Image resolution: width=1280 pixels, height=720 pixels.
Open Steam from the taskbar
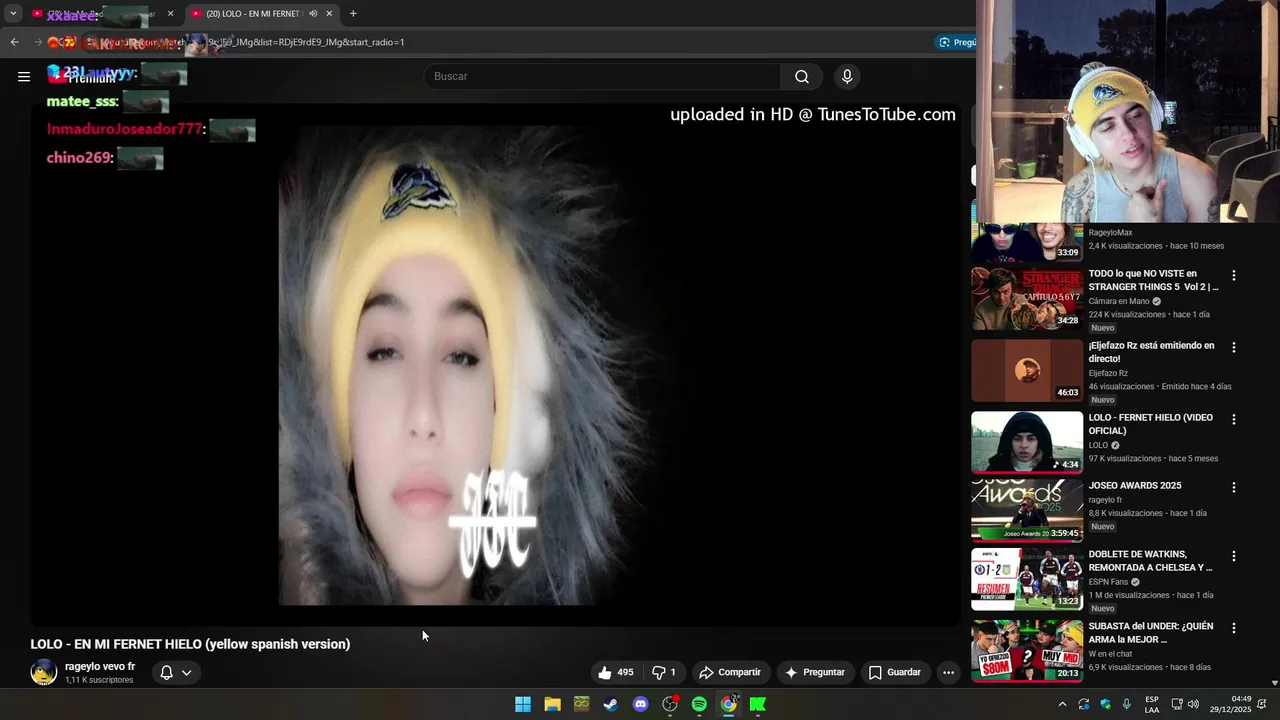pos(611,704)
